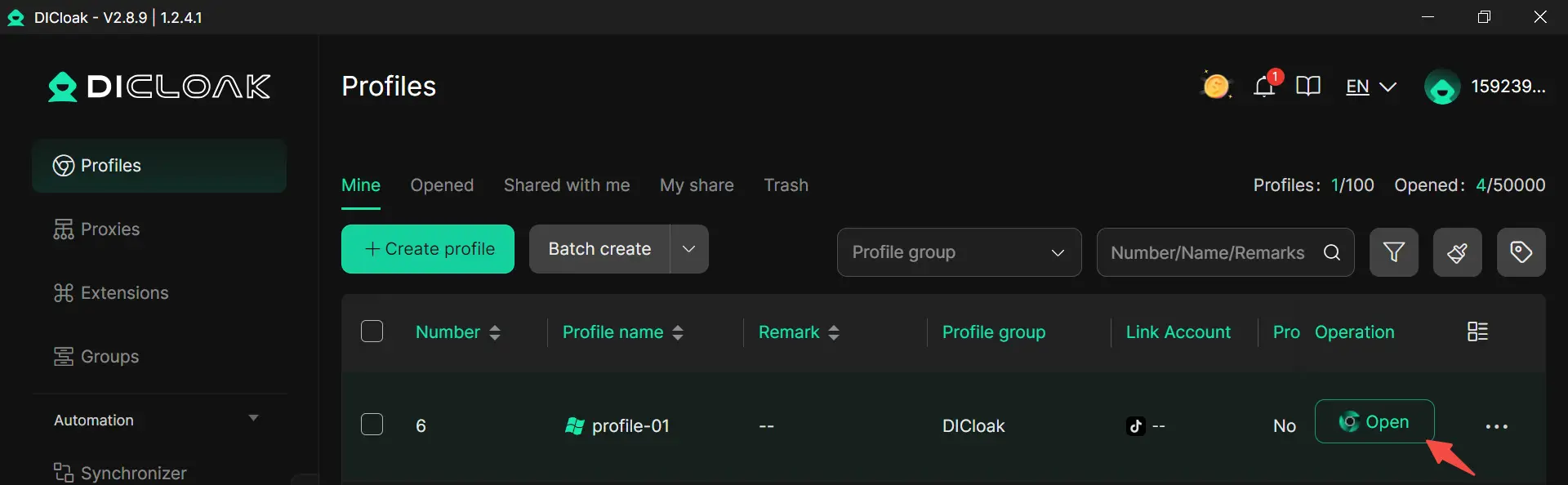Switch to the Opened tab
Viewport: 1568px width, 485px height.
442,185
